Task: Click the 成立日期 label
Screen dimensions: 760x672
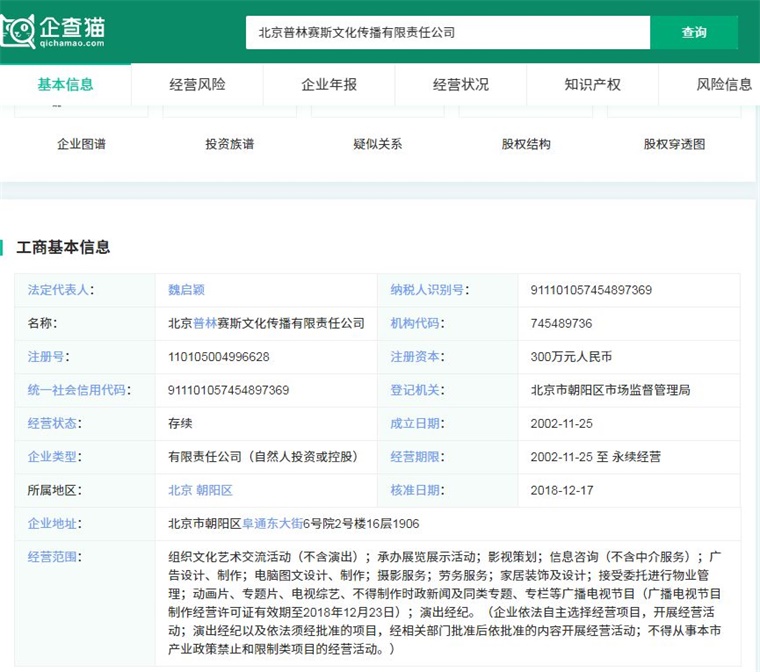Action: click(417, 423)
